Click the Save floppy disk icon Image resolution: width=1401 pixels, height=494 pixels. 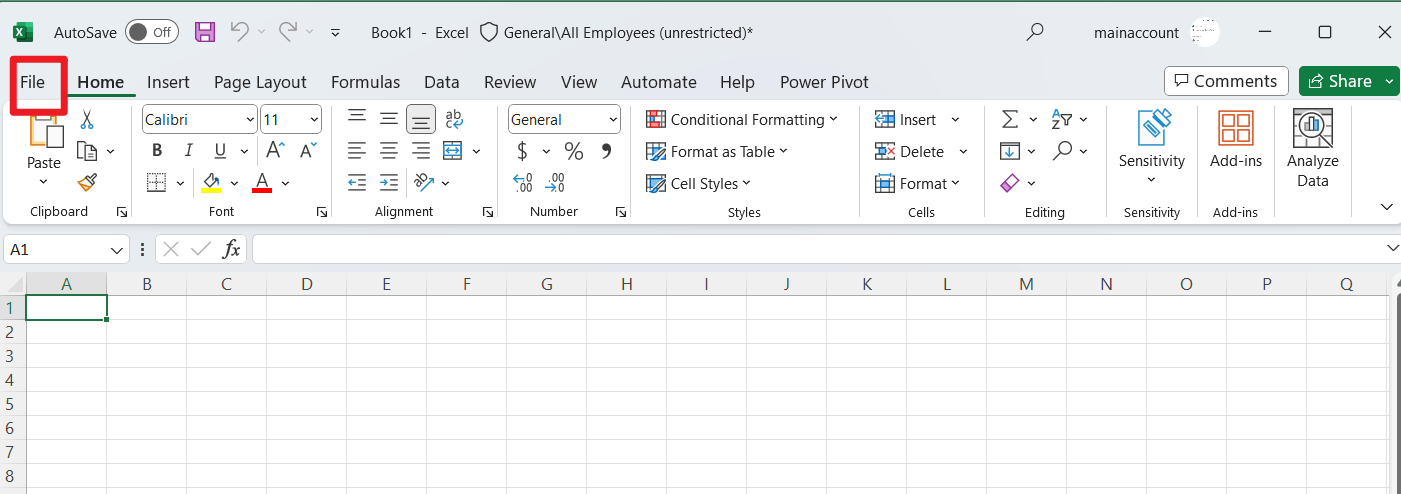point(205,32)
